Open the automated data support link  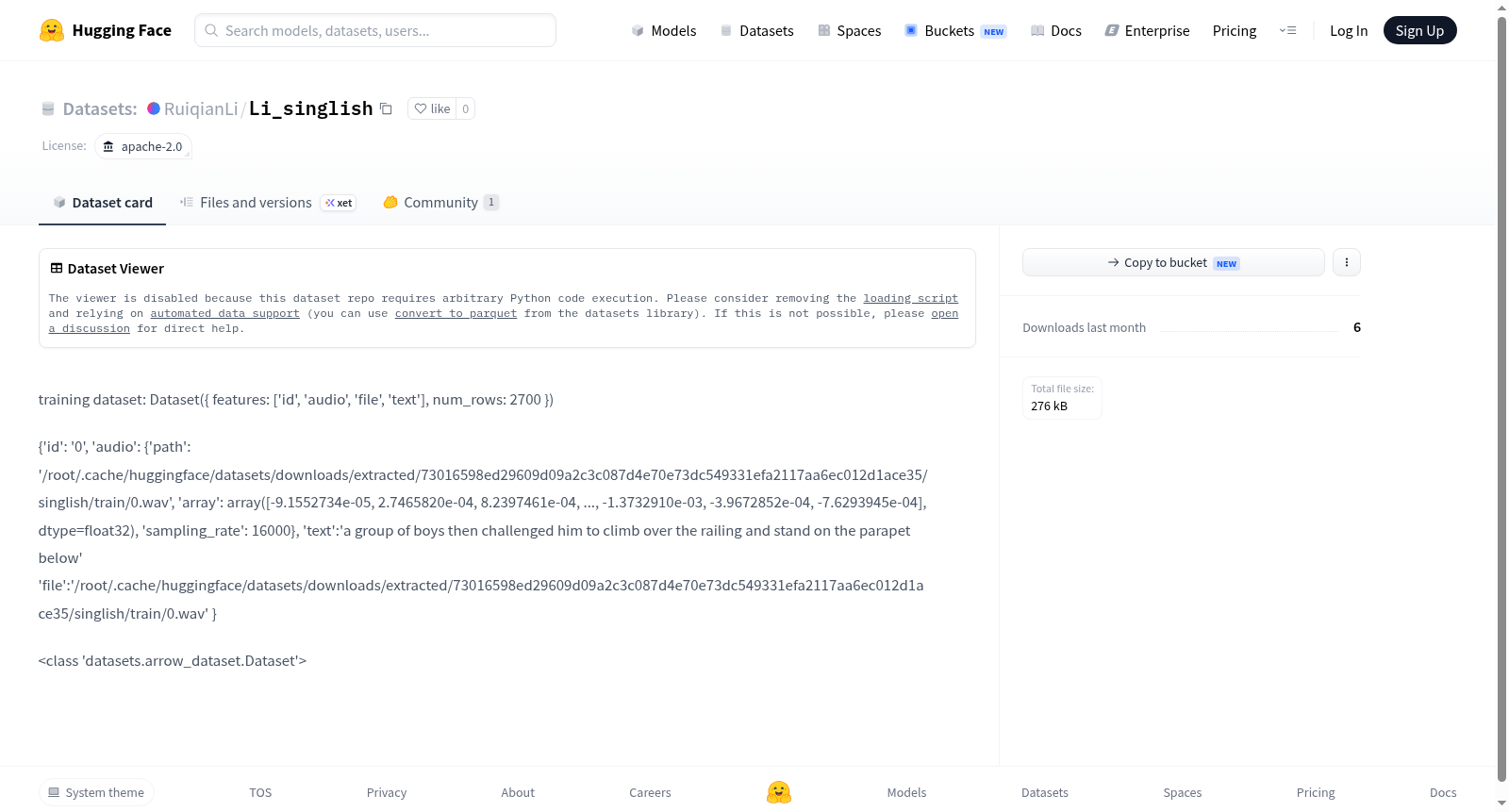coord(224,313)
